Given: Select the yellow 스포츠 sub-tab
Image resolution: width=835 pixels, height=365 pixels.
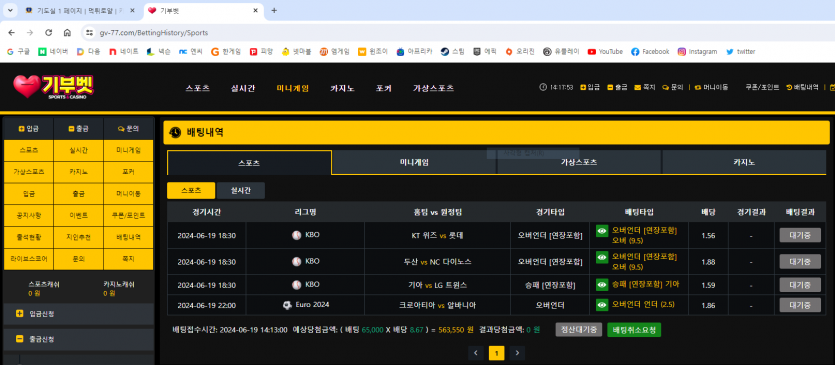Looking at the screenshot, I should pyautogui.click(x=191, y=190).
